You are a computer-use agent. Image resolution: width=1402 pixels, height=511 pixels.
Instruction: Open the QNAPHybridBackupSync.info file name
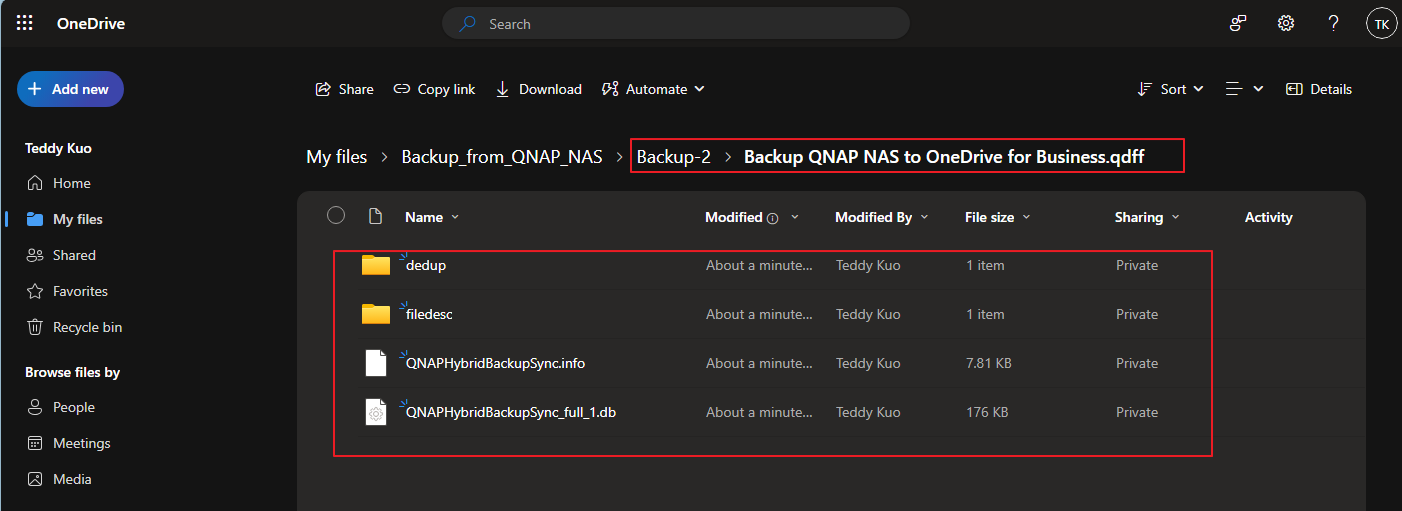pos(495,363)
